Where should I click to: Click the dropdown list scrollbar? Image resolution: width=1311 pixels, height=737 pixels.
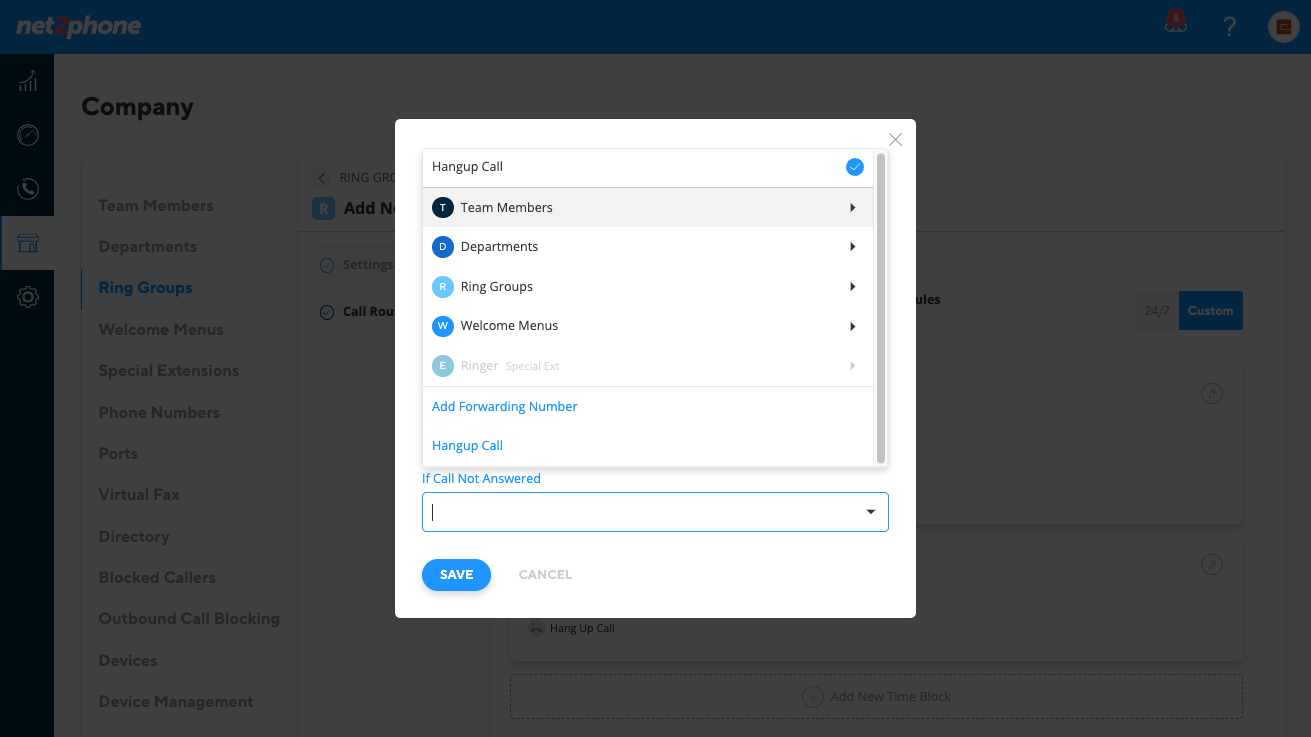[x=881, y=308]
